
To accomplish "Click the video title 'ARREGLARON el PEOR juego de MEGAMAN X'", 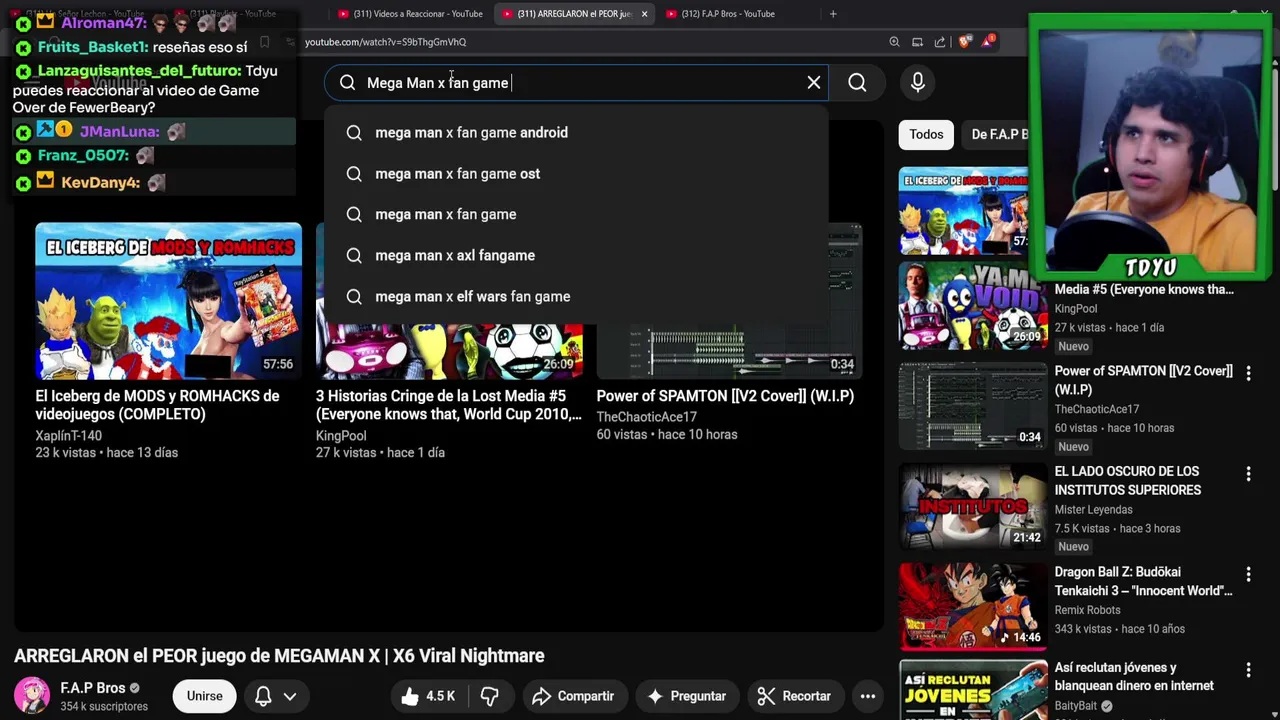I will click(x=279, y=656).
